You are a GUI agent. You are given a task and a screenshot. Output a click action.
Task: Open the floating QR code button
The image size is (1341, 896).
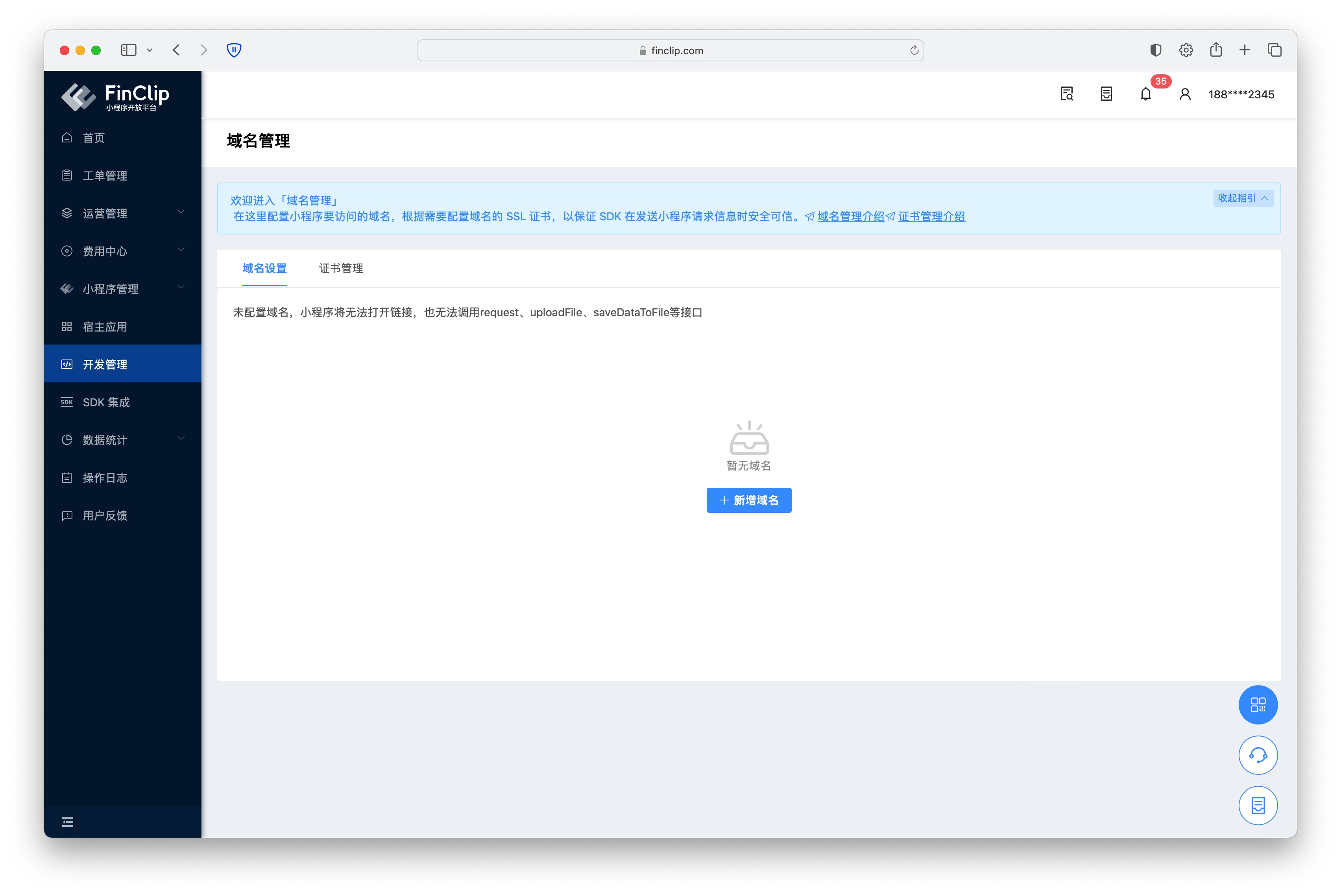(x=1258, y=704)
